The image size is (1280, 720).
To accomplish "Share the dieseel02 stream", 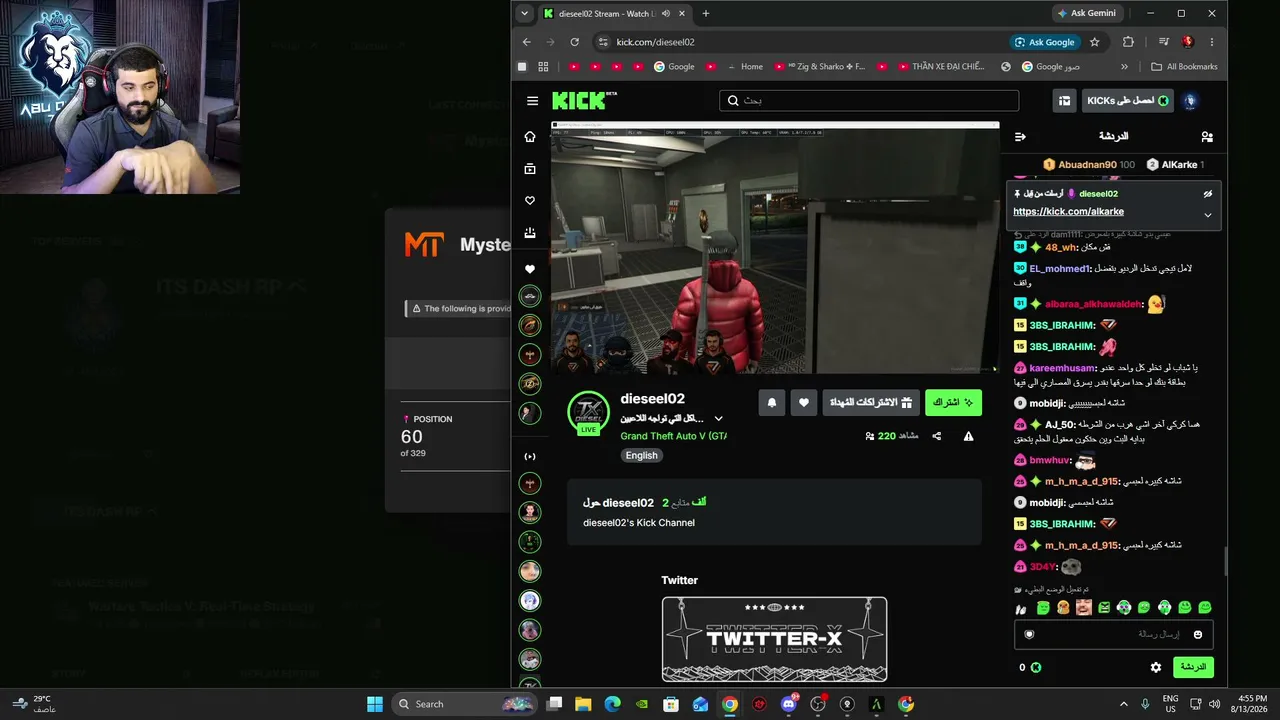I will (937, 436).
